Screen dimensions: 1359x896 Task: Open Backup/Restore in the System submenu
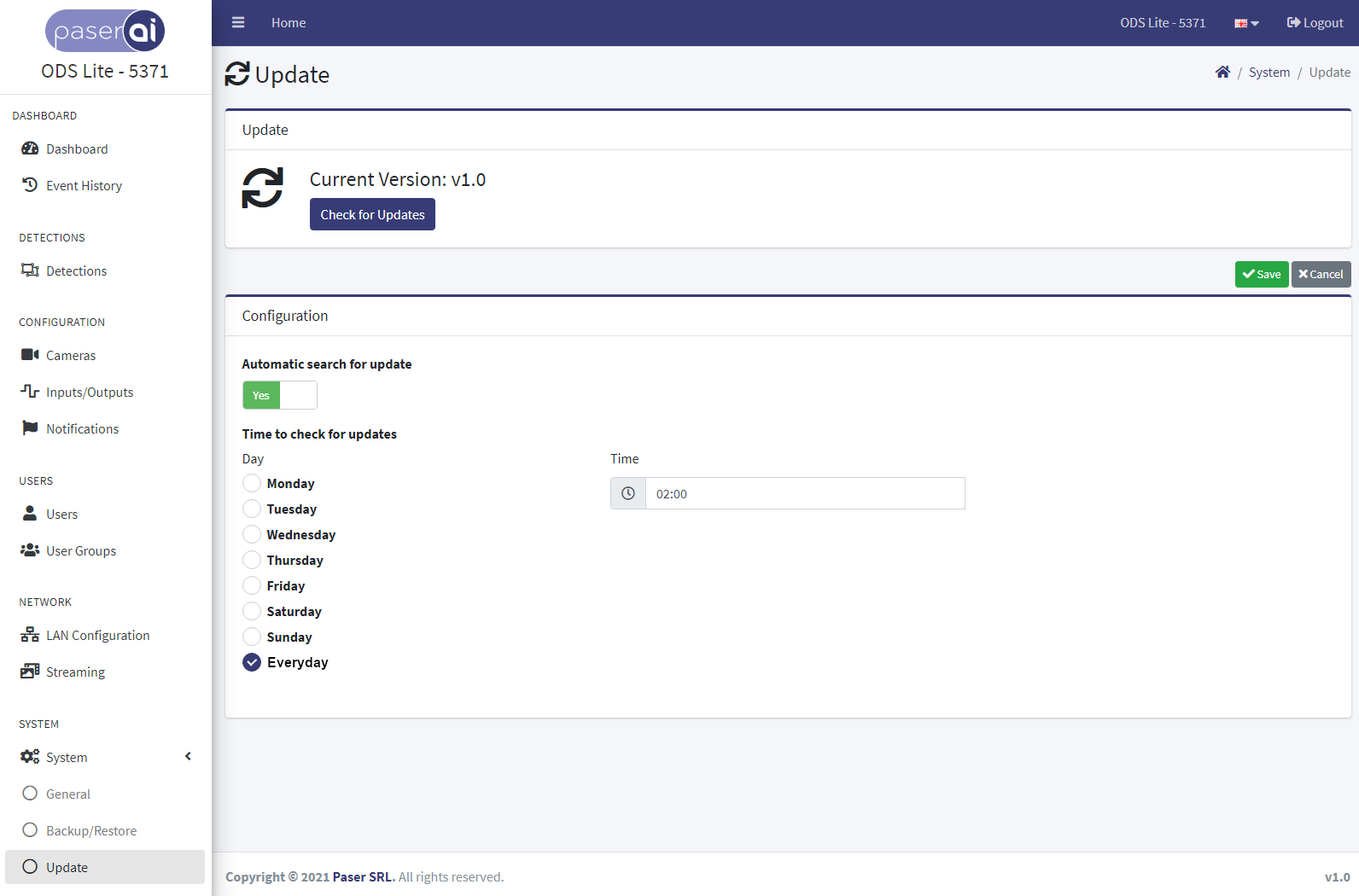click(x=91, y=830)
